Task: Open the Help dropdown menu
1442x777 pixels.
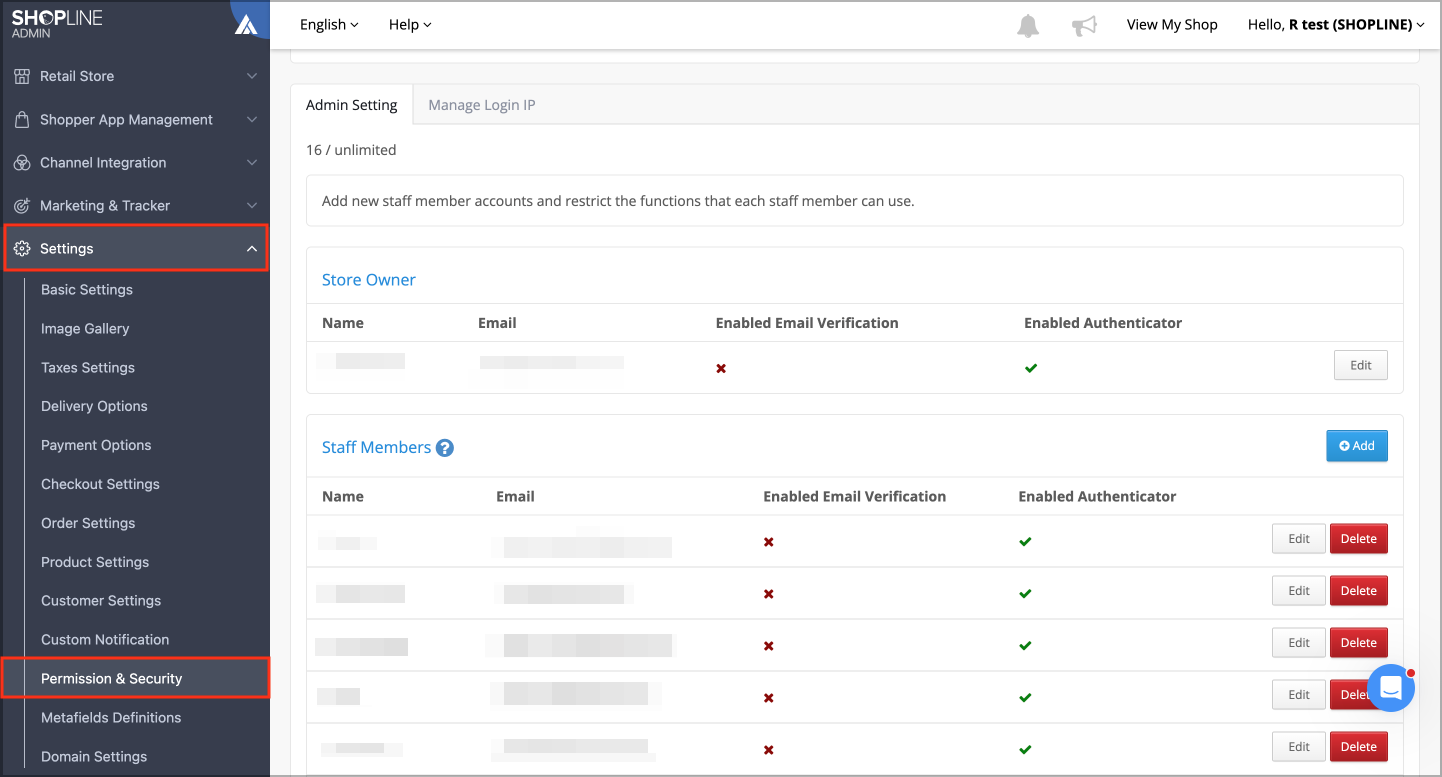Action: click(x=410, y=24)
